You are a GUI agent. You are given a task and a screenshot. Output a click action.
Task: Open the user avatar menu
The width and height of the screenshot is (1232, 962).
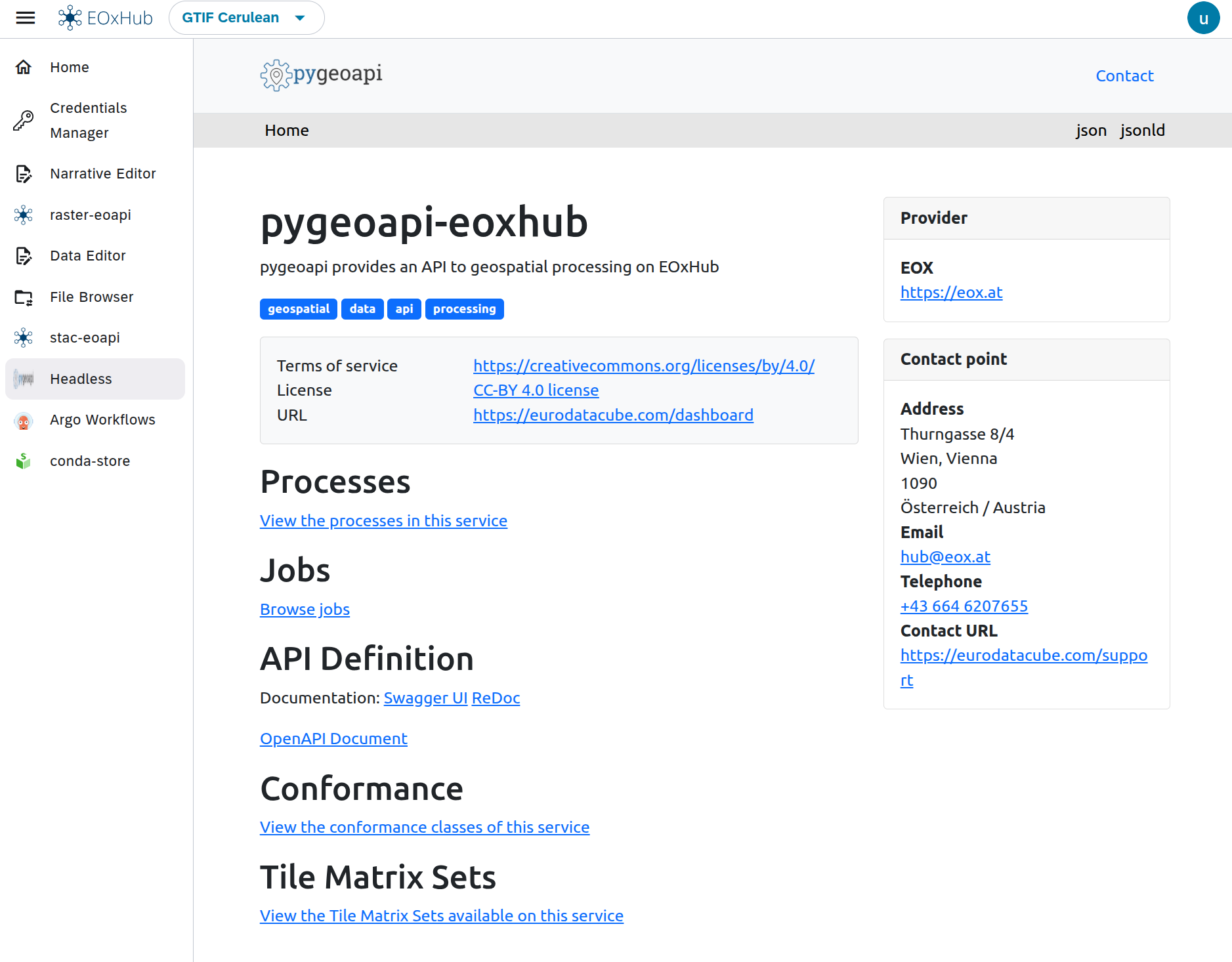point(1202,18)
